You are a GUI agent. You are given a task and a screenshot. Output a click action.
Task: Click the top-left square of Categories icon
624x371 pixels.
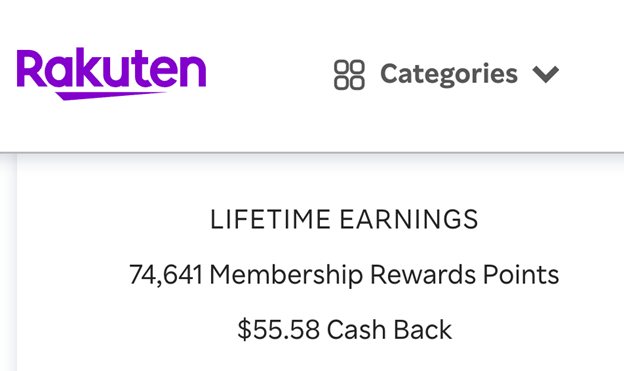[x=341, y=67]
